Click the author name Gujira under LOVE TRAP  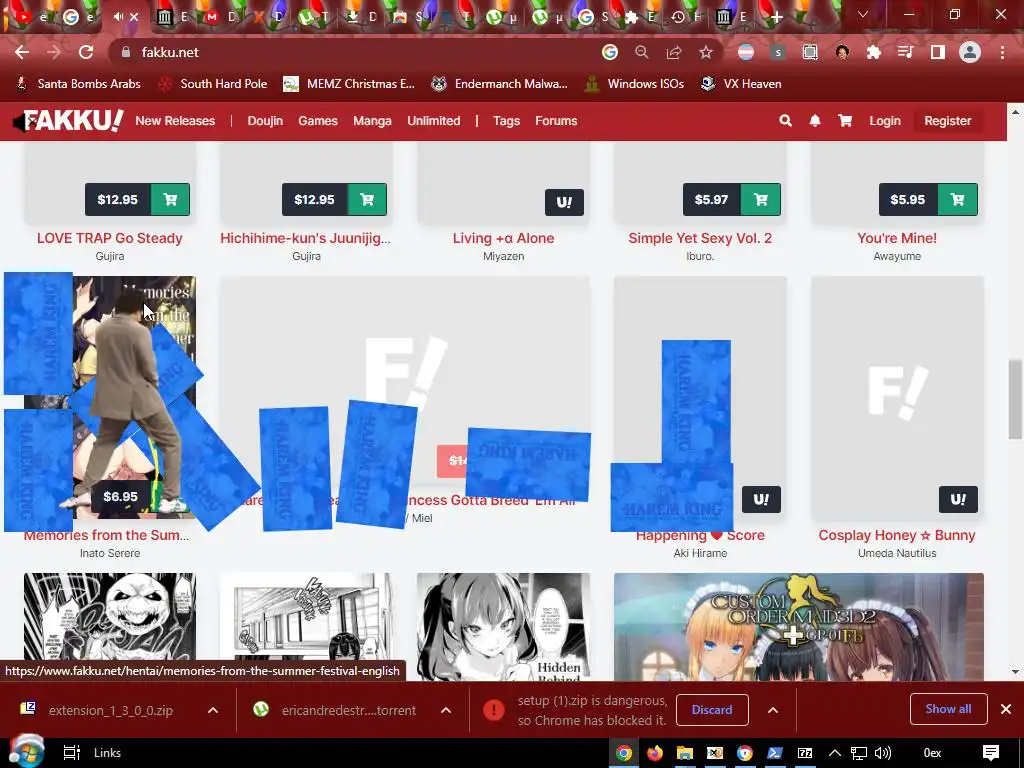(x=110, y=256)
